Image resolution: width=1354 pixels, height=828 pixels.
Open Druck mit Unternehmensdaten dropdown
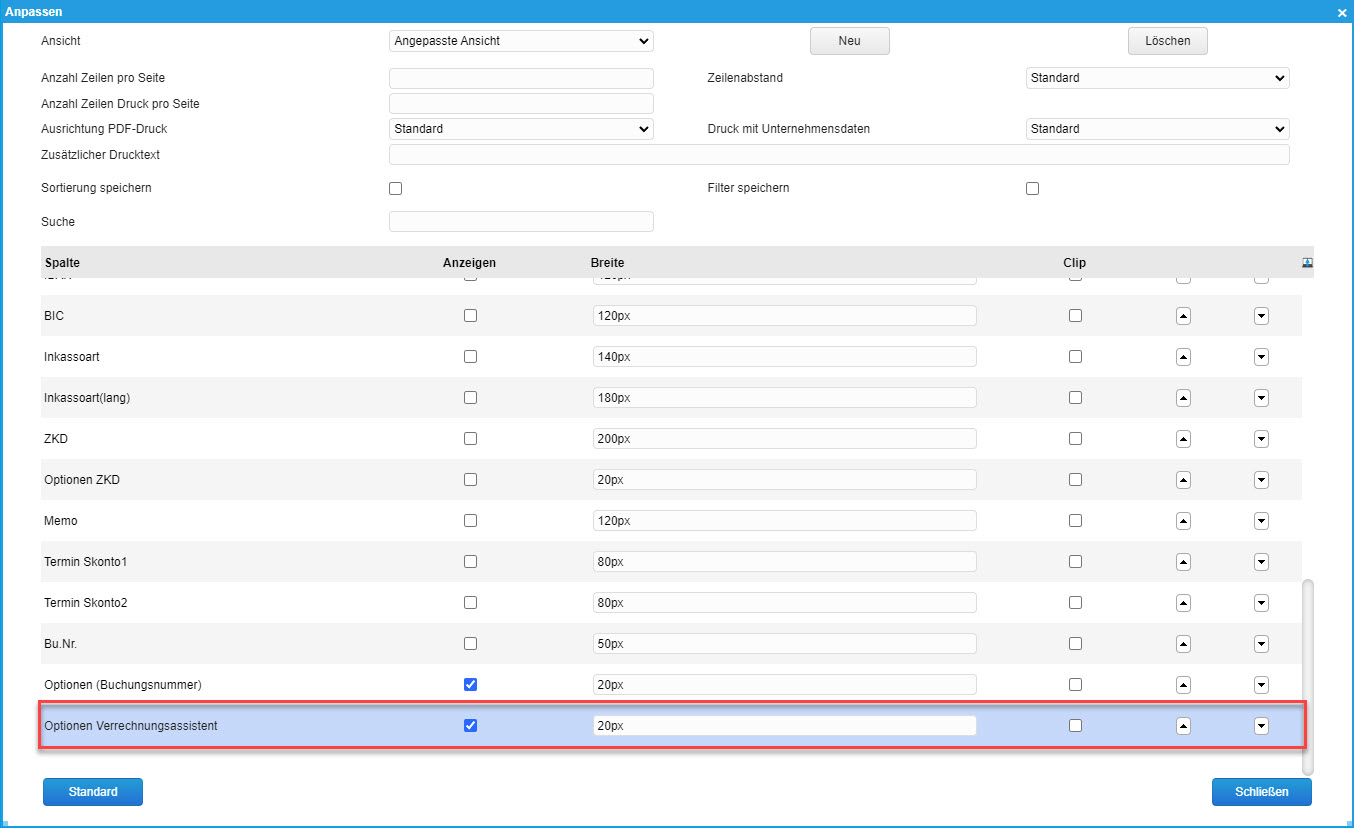(1157, 129)
